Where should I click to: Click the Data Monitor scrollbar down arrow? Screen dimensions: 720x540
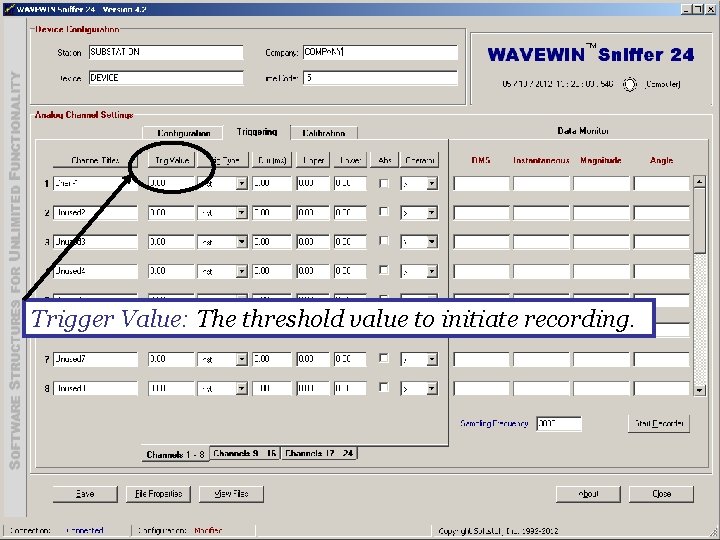click(x=699, y=390)
